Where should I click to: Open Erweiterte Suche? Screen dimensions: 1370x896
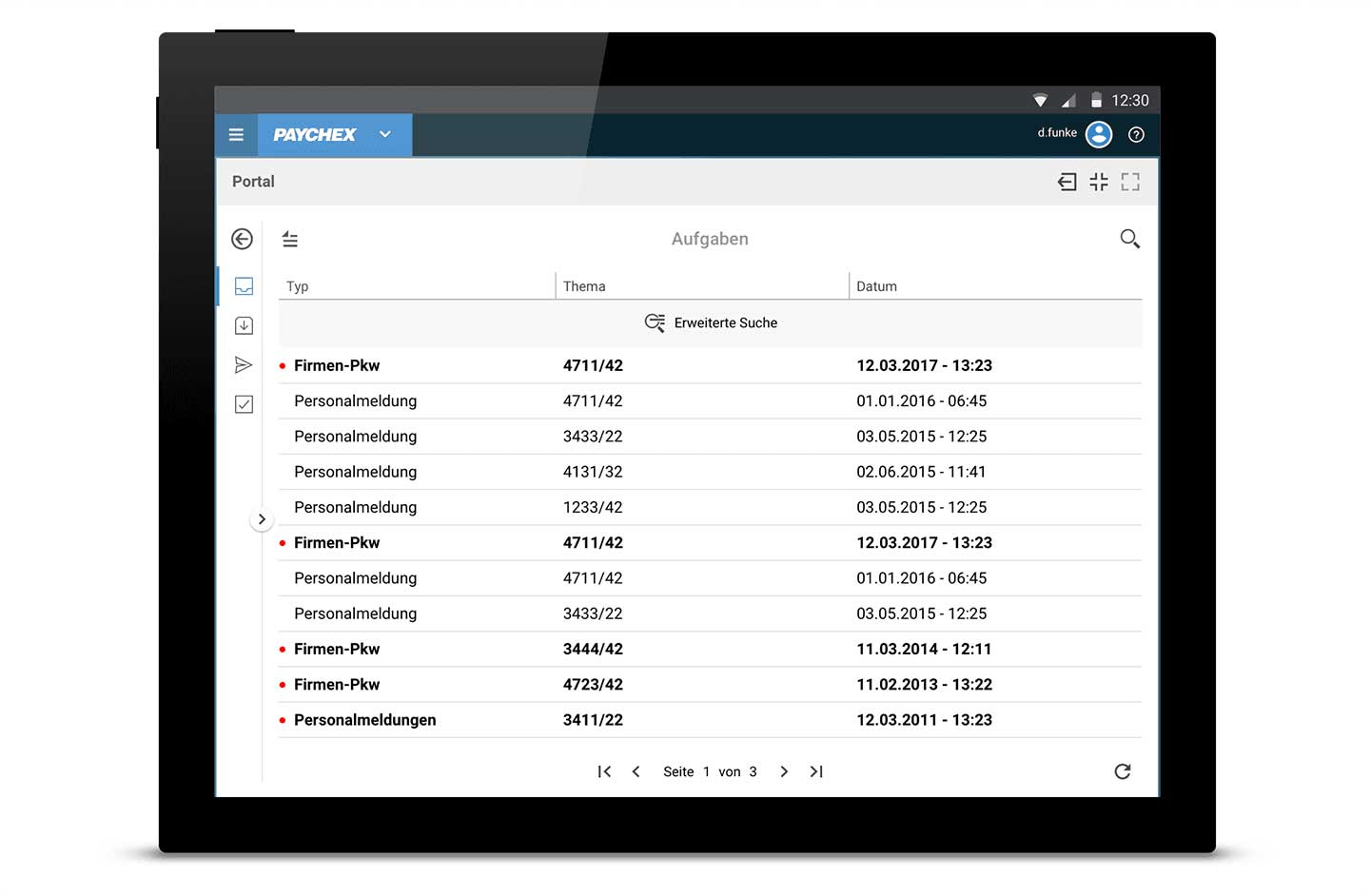pos(711,323)
